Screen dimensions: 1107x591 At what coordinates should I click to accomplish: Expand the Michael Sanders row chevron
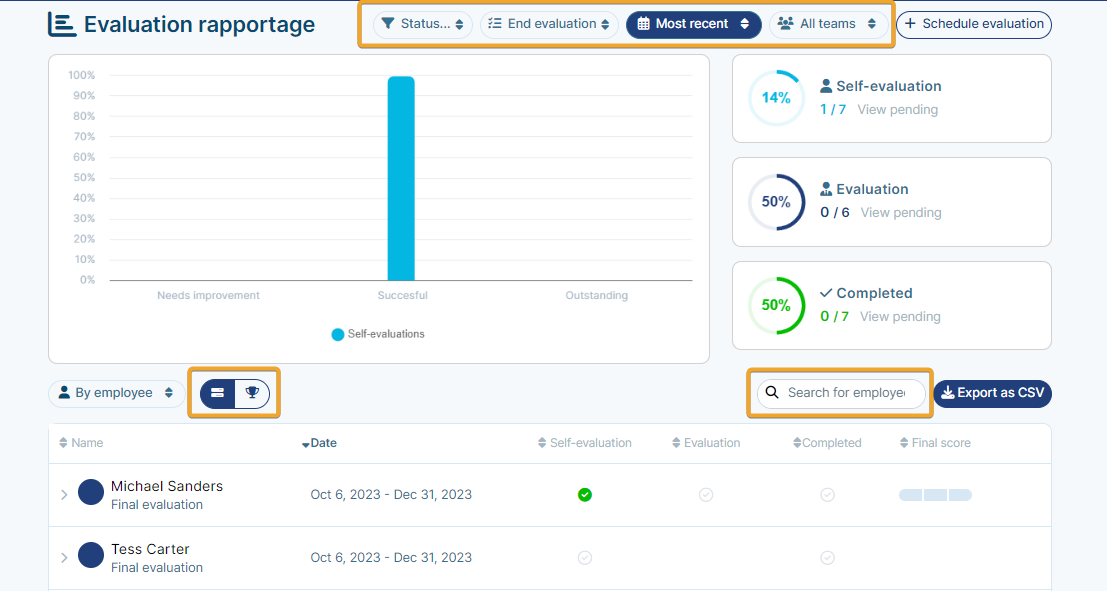click(64, 495)
